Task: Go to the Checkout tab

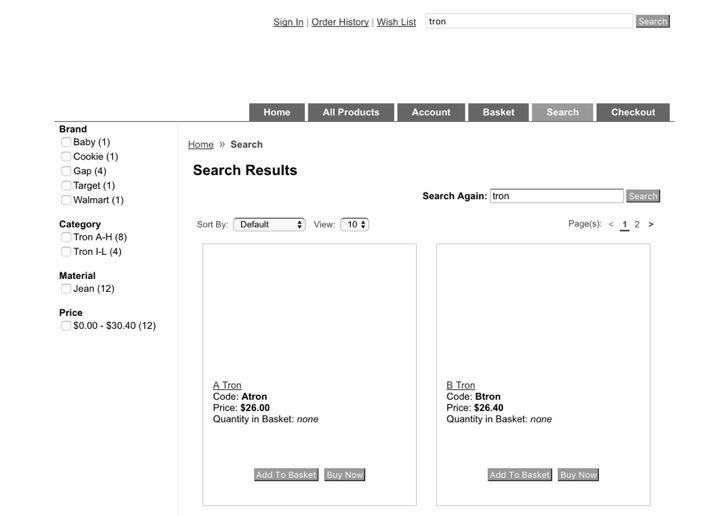Action: click(x=633, y=112)
